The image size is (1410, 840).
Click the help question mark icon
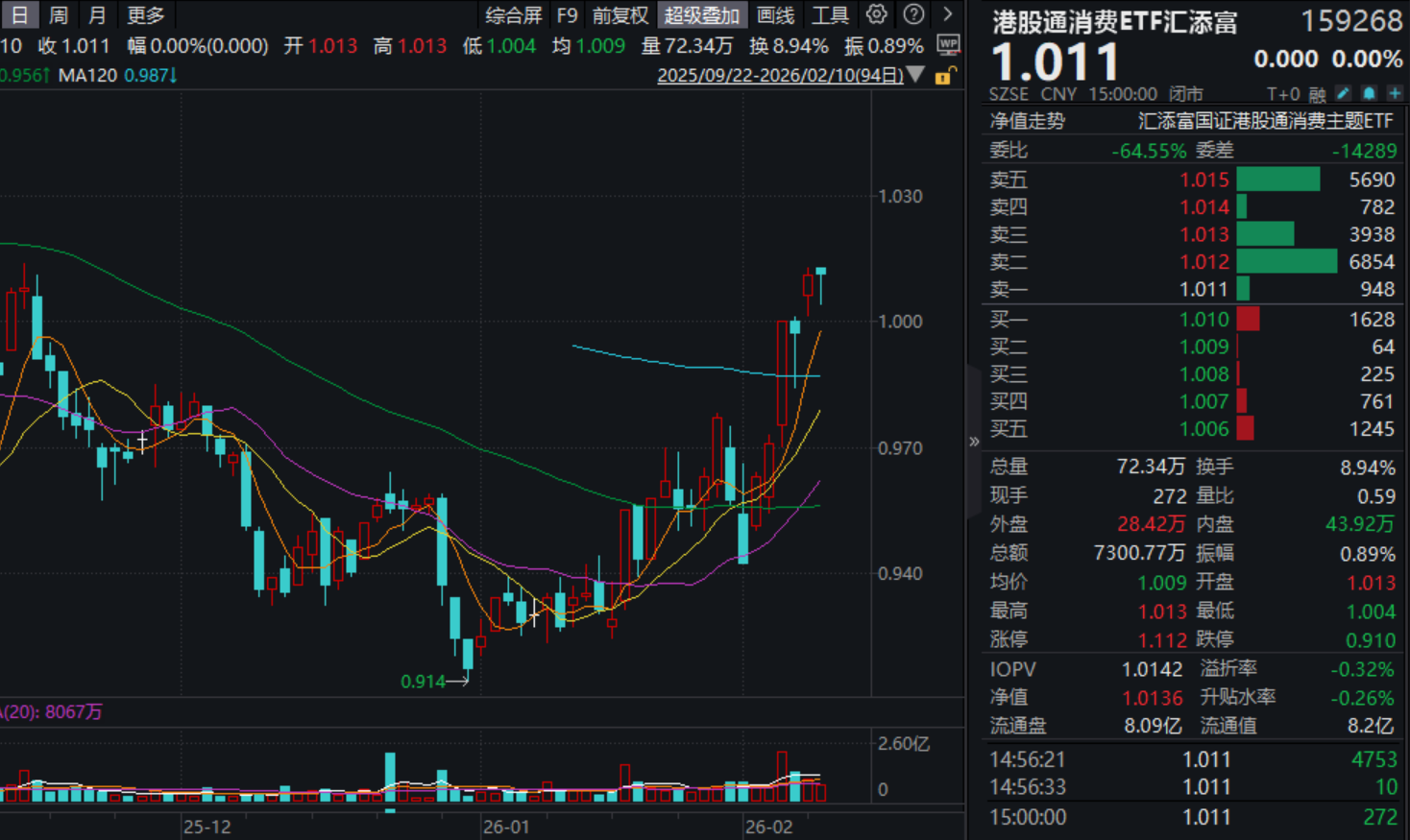pos(912,14)
